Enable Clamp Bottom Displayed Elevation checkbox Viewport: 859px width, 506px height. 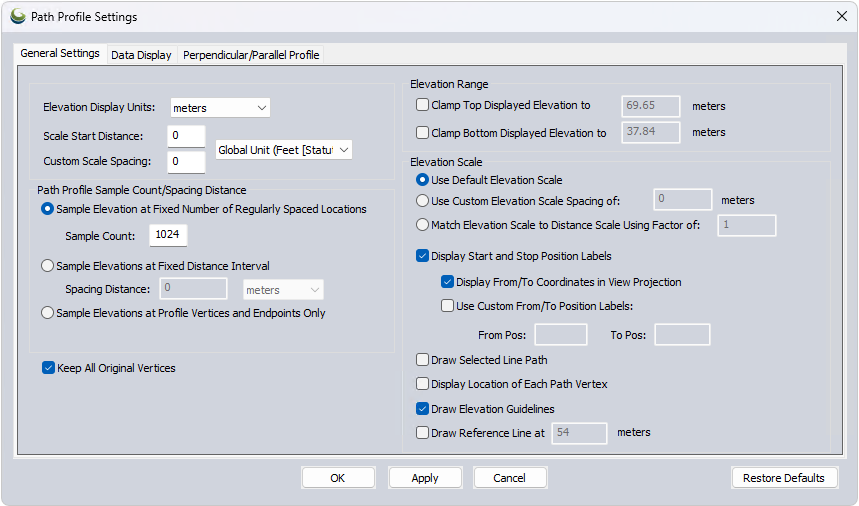pyautogui.click(x=422, y=132)
